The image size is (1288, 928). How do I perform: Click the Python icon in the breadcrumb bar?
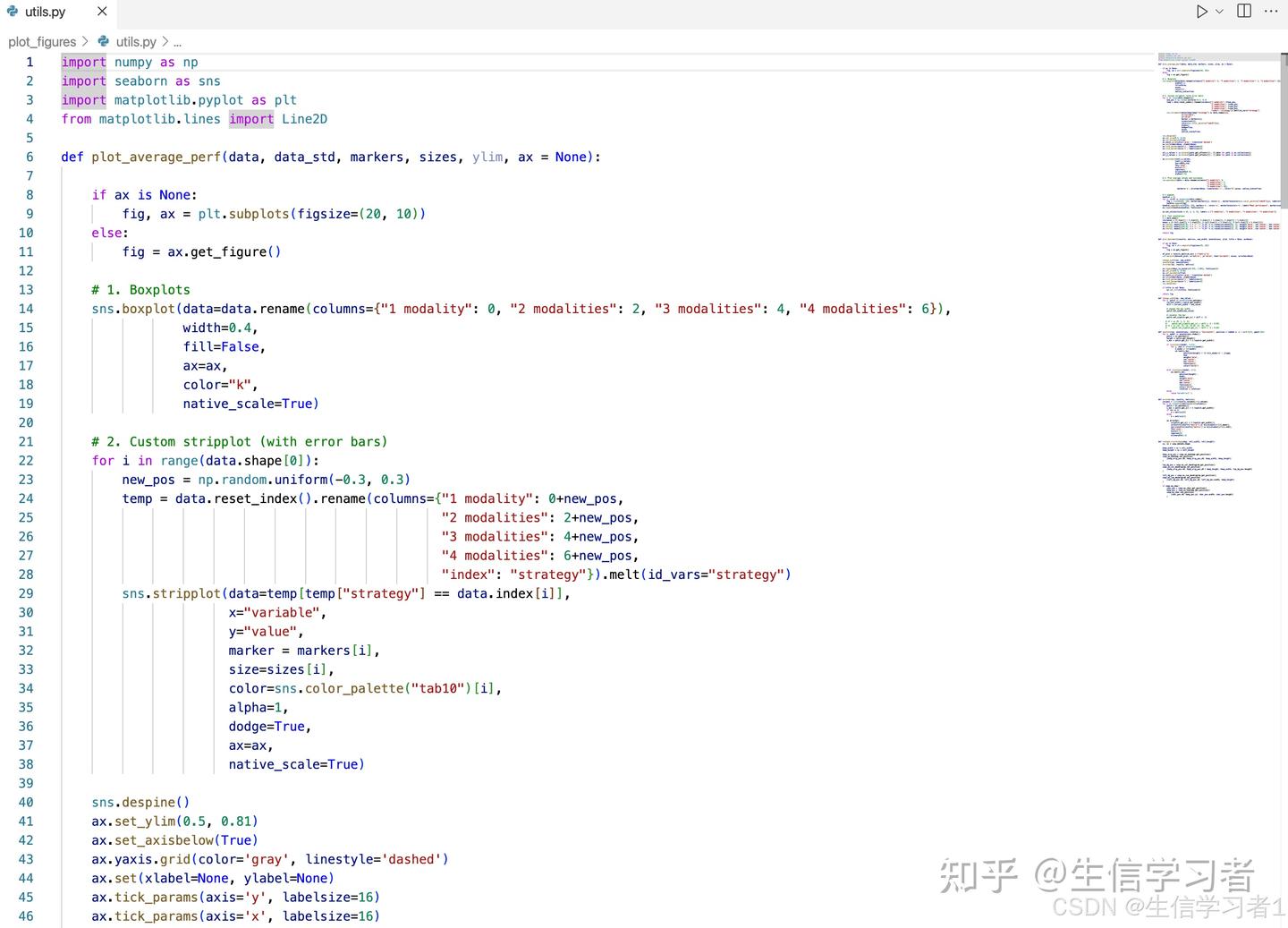click(x=104, y=41)
